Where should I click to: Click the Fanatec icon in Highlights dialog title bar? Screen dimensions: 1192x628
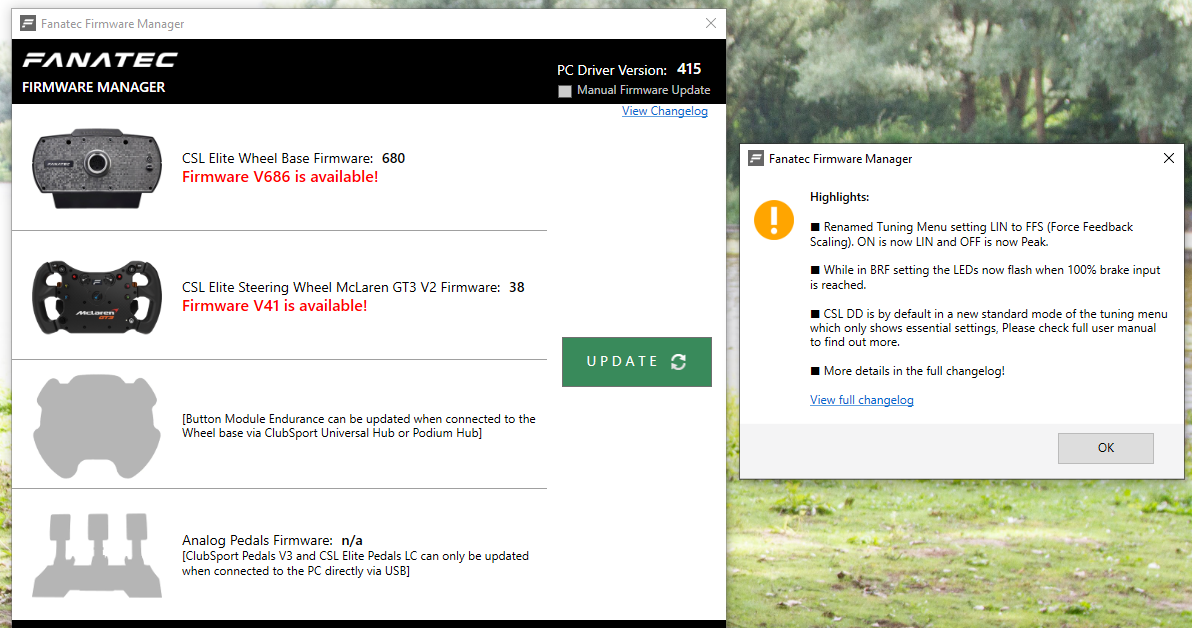756,158
